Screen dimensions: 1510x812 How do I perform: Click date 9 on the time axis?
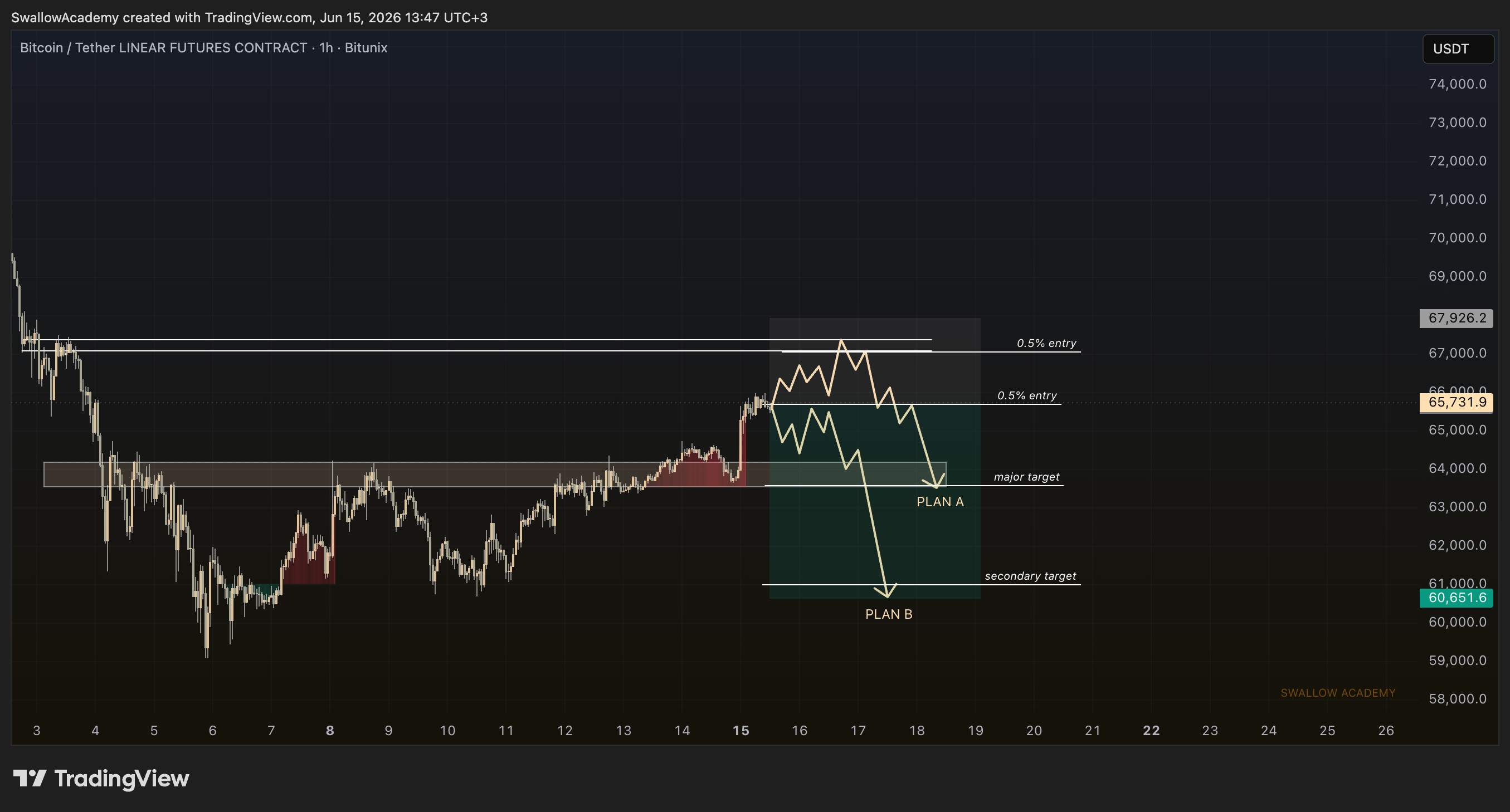(x=388, y=731)
